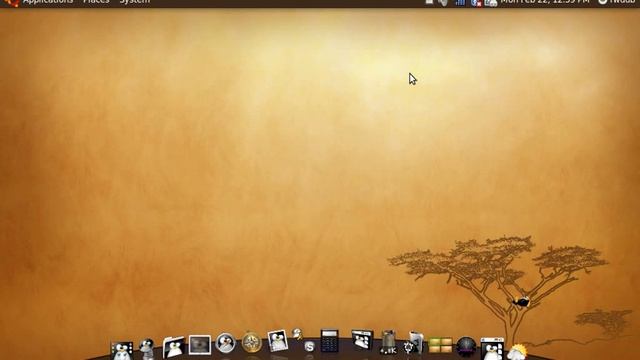Open the trash can dock icon
Screen dimensions: 640x360
point(388,342)
